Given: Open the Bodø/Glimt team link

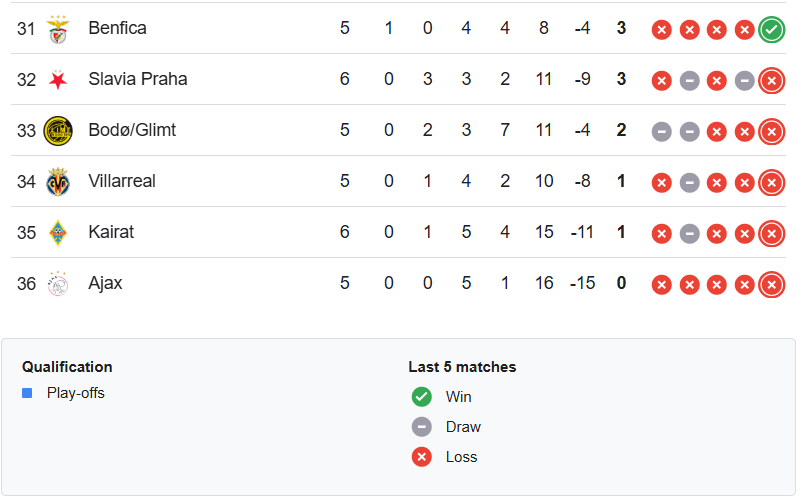Looking at the screenshot, I should click(132, 130).
